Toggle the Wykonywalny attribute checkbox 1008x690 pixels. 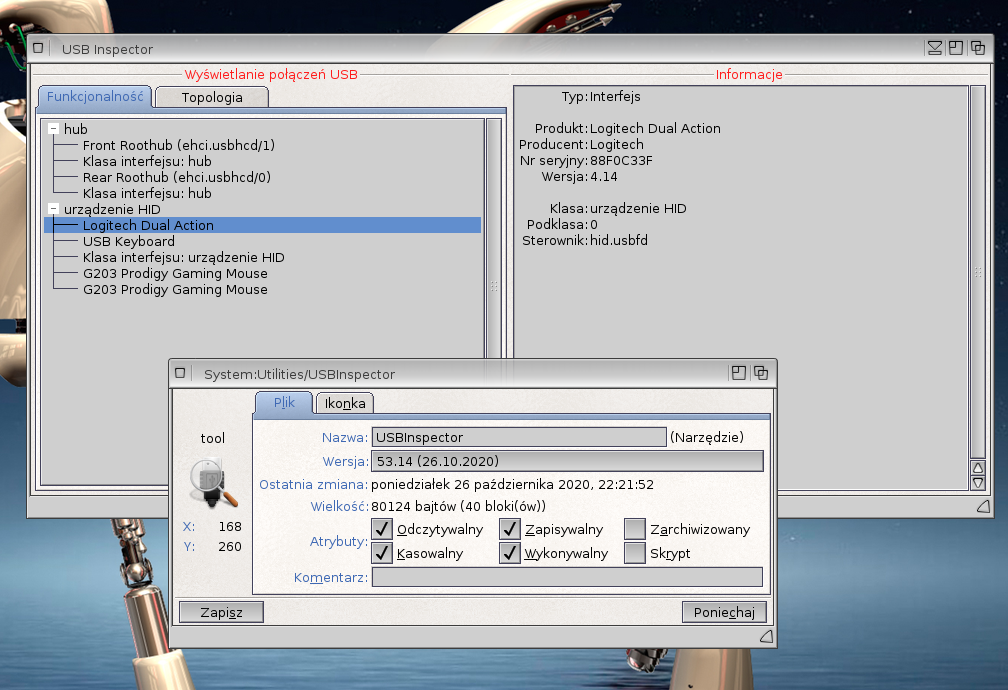(x=510, y=553)
